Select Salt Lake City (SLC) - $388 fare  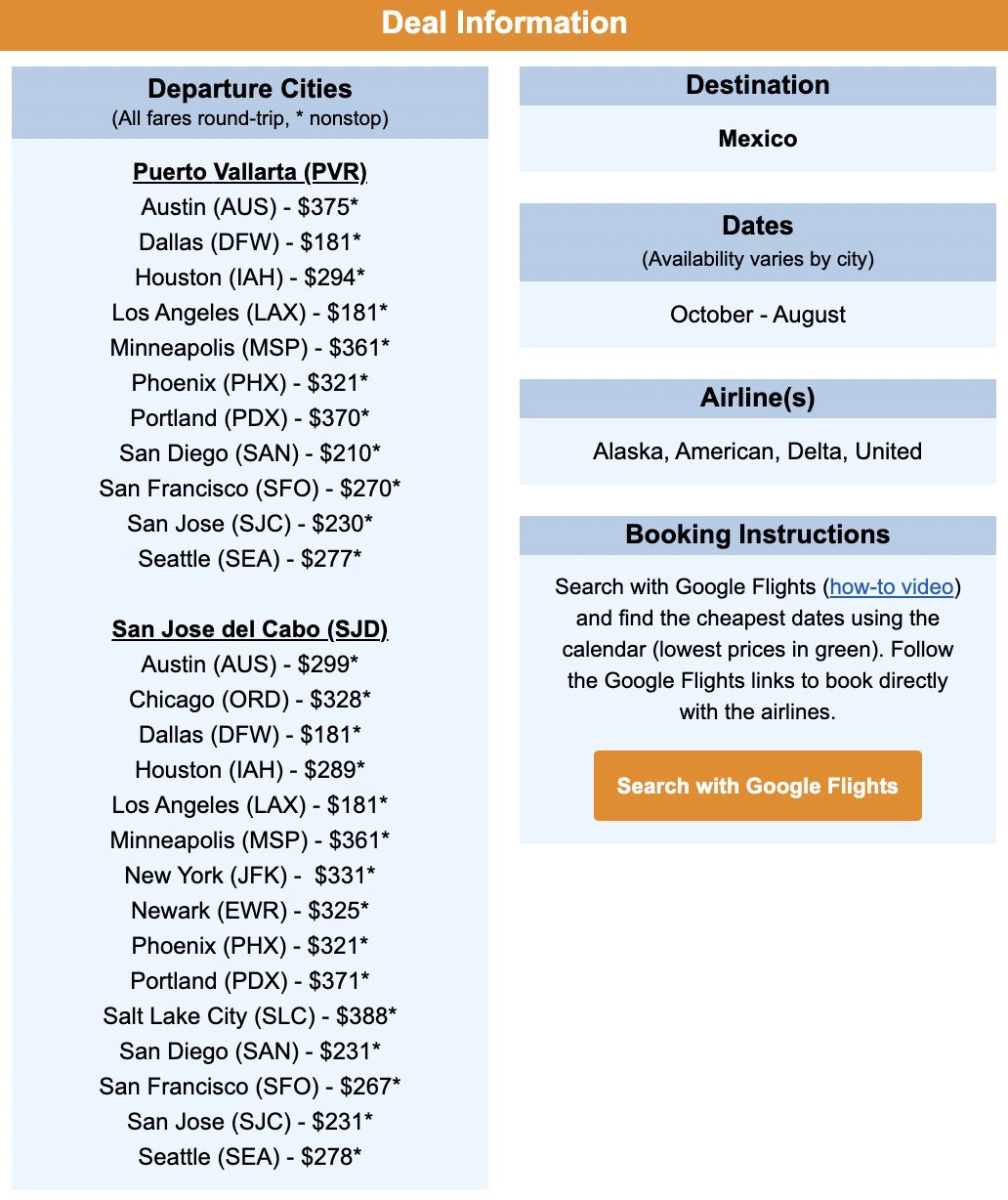click(250, 1016)
